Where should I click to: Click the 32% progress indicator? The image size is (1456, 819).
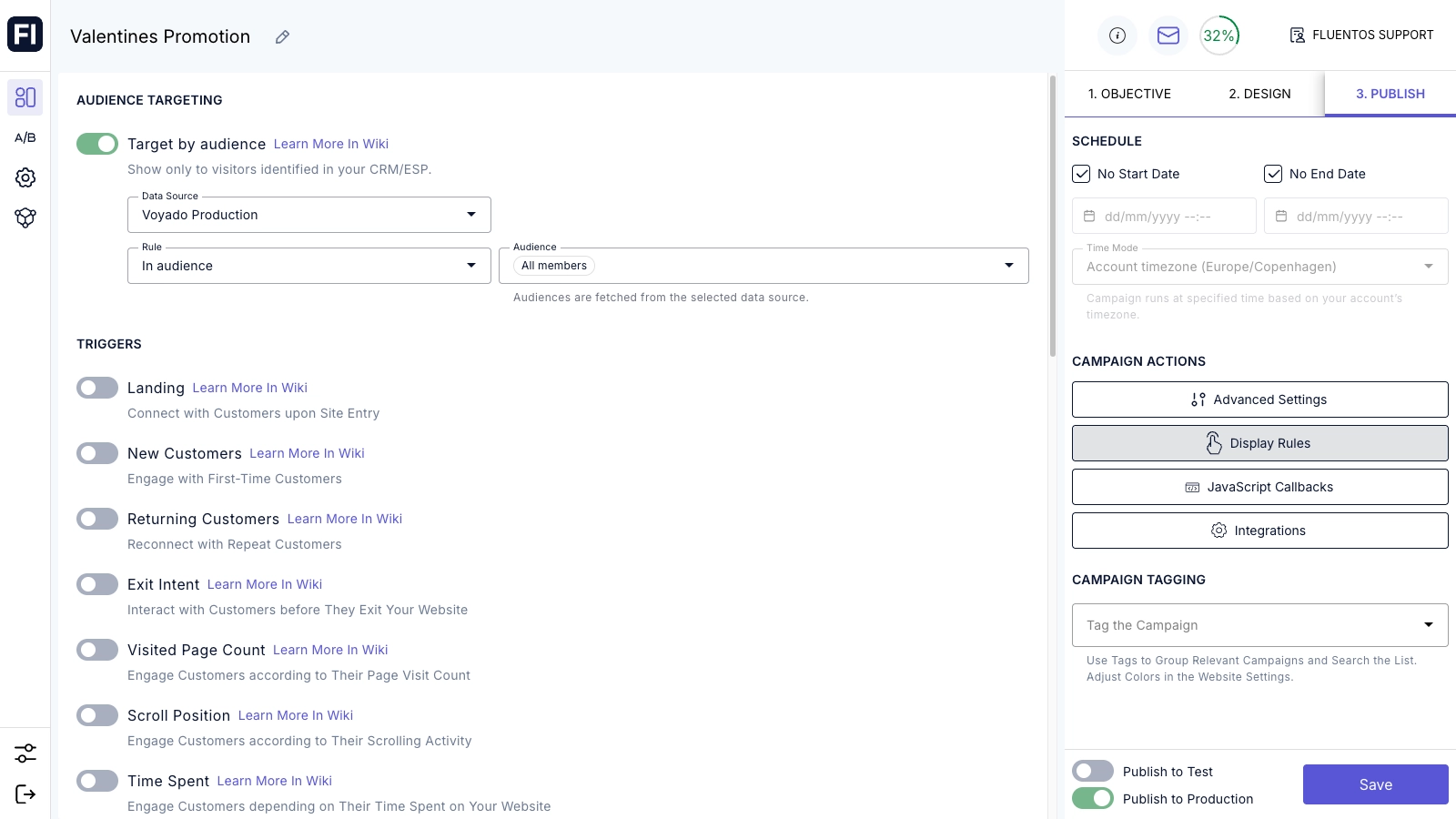click(1219, 35)
